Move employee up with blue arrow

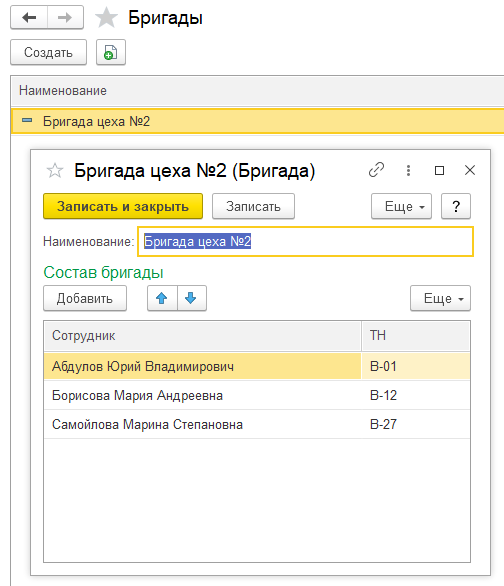(162, 298)
